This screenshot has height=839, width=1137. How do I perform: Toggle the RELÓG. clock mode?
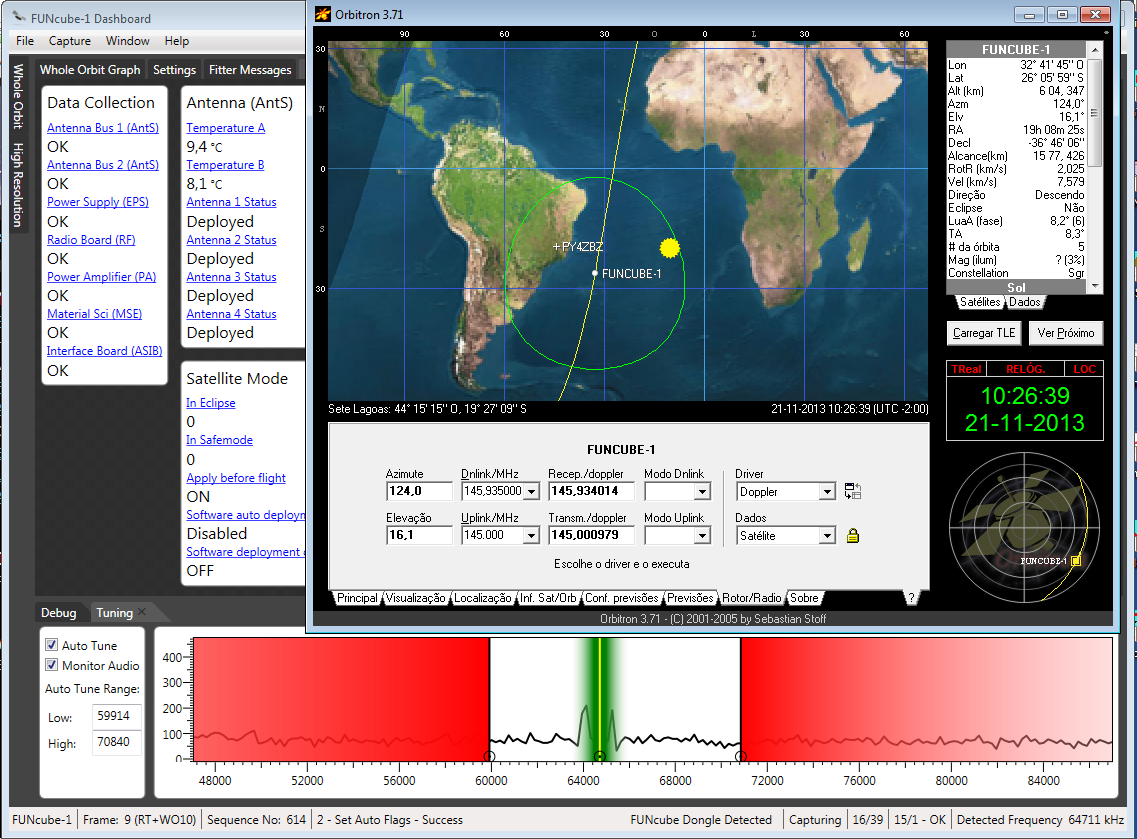1025,369
